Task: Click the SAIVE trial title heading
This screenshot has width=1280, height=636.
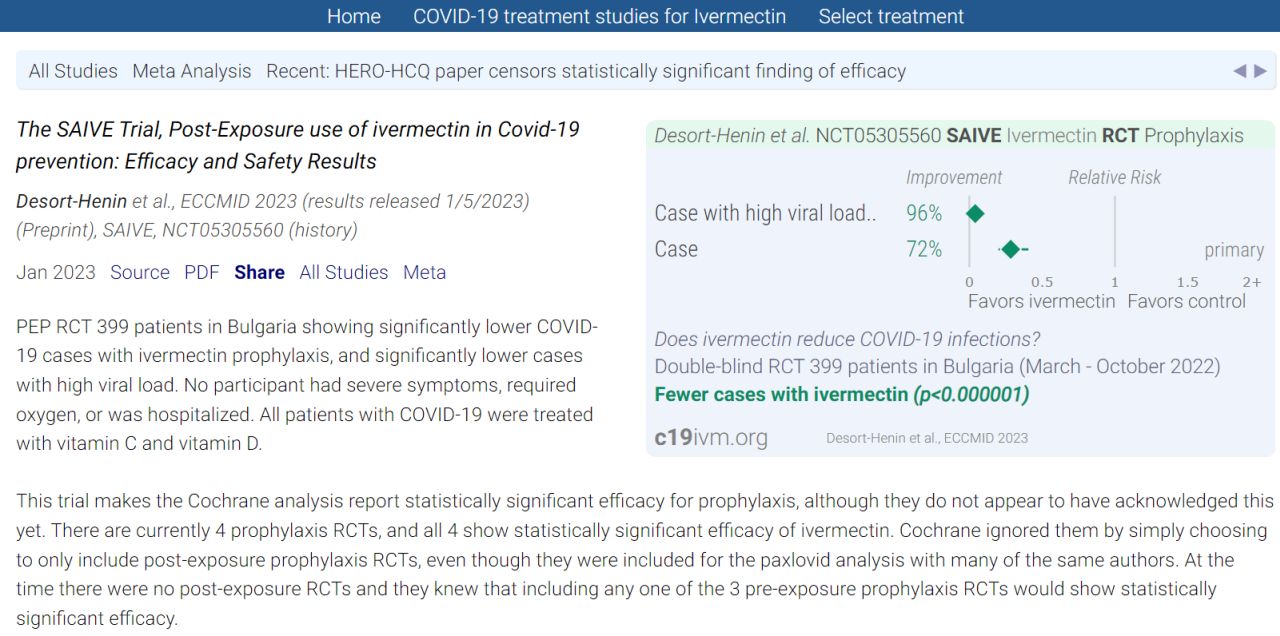Action: (x=297, y=145)
